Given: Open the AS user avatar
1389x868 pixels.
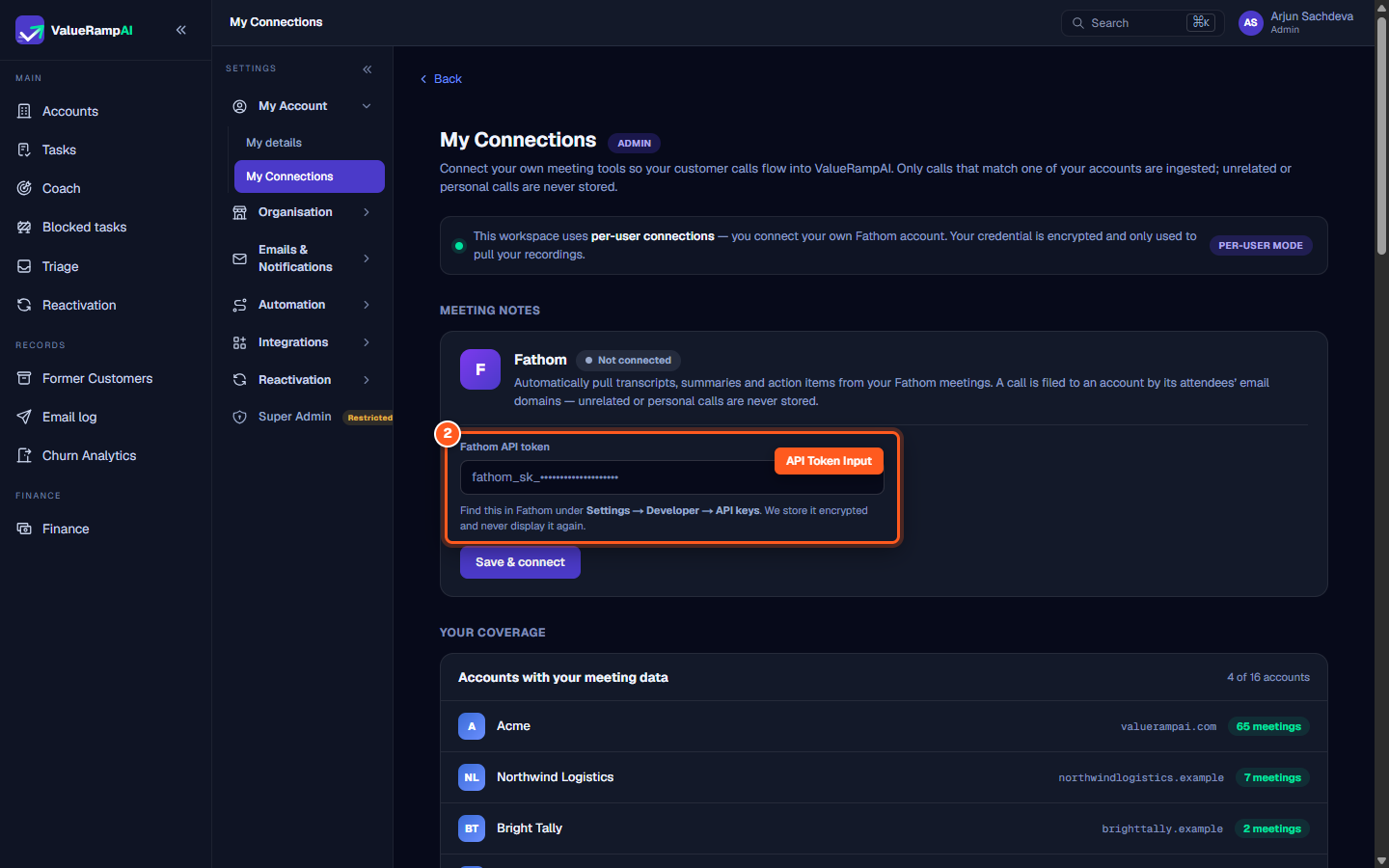Looking at the screenshot, I should click(1251, 23).
